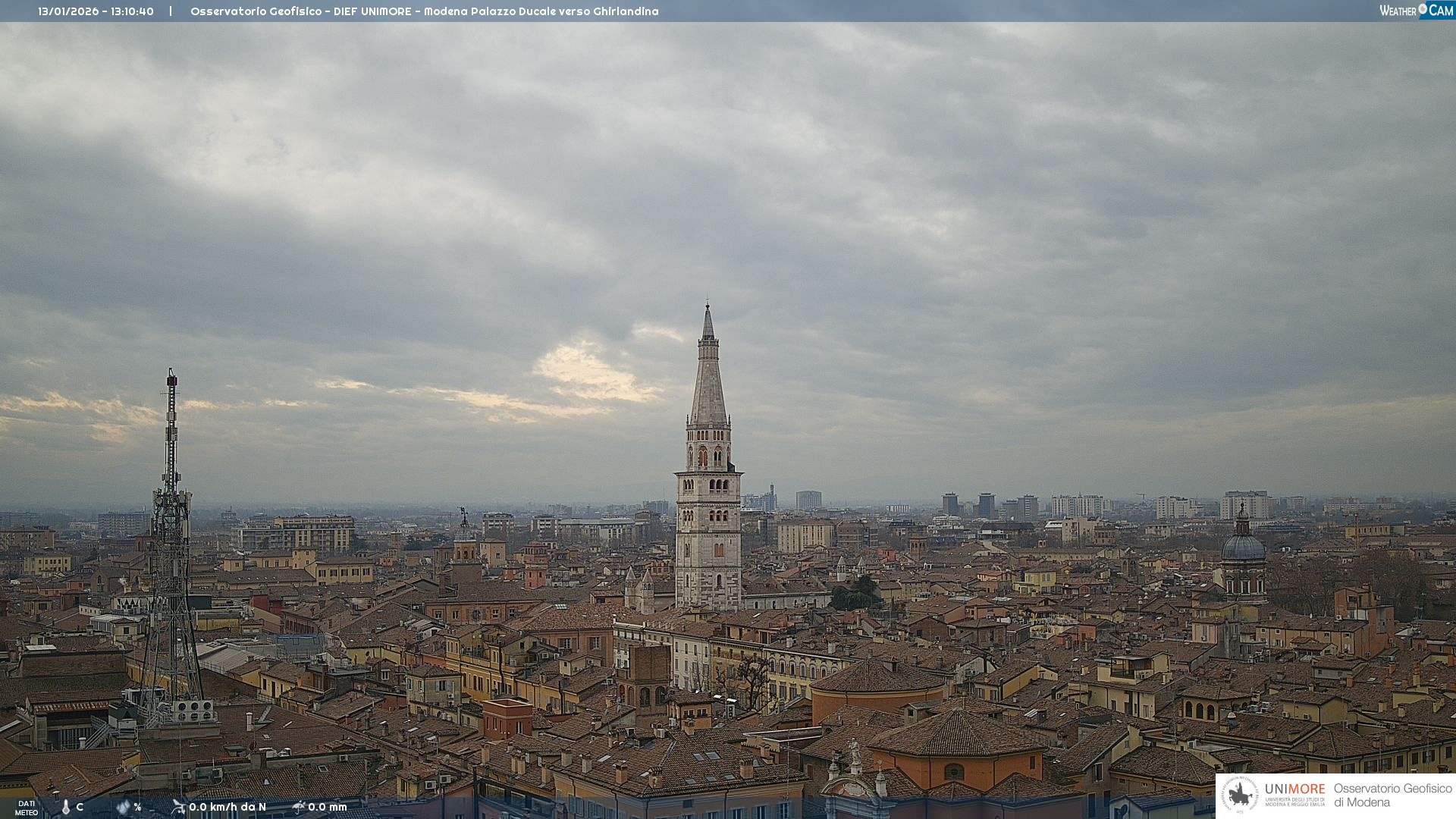Image resolution: width=1456 pixels, height=819 pixels.
Task: Click the 13:10:40 time stamp
Action: coord(131,11)
